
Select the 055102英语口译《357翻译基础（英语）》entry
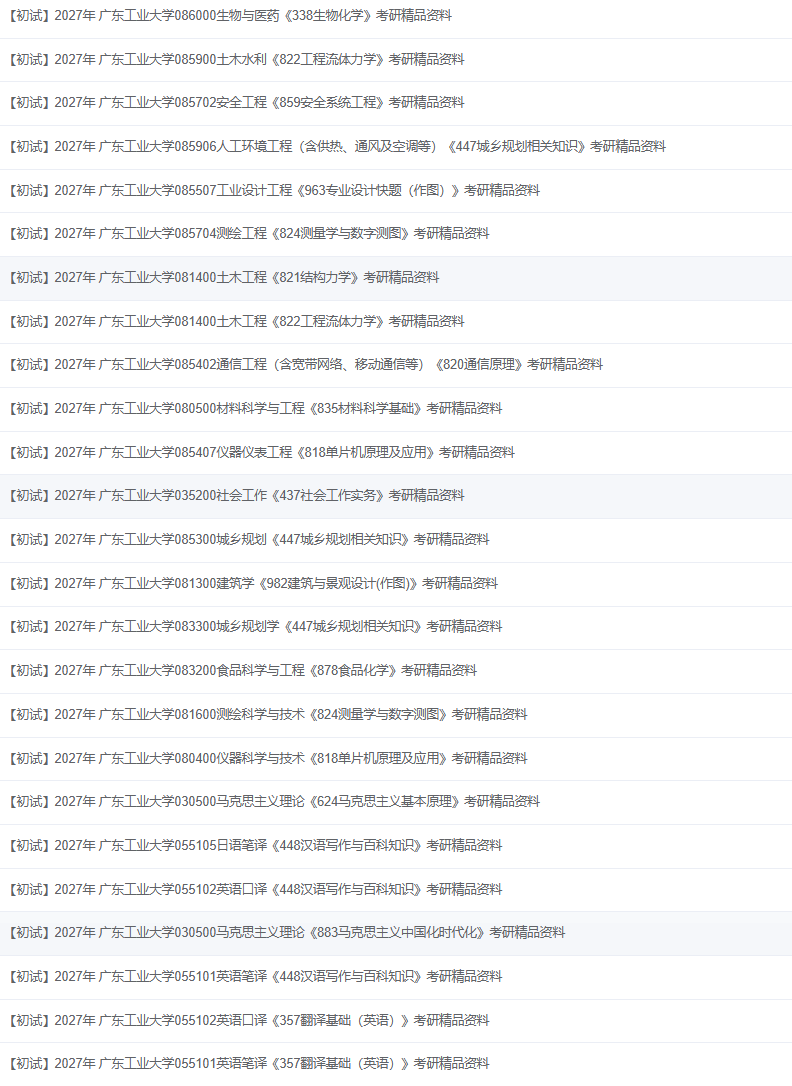click(249, 1020)
